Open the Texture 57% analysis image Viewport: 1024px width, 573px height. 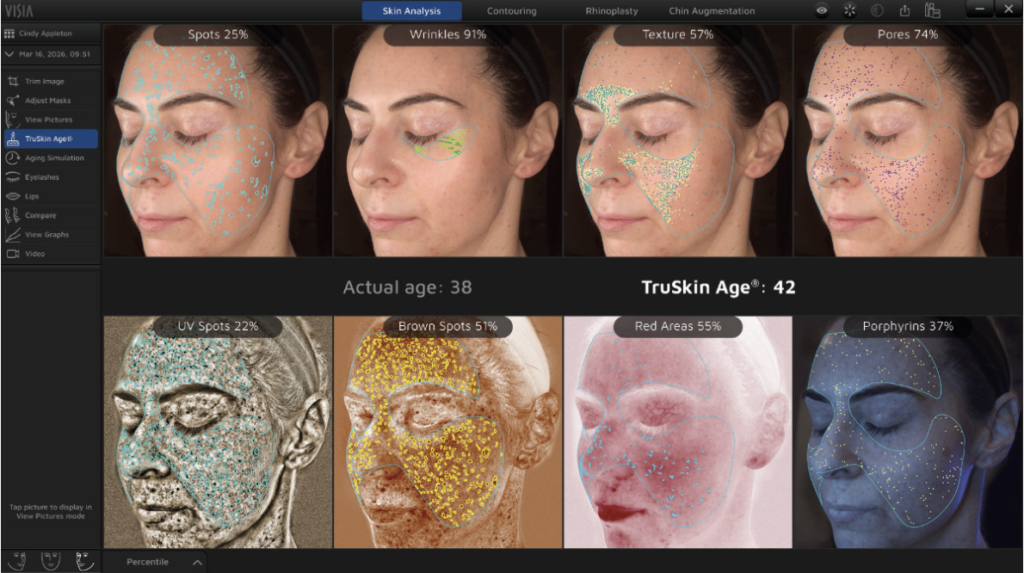tap(678, 140)
